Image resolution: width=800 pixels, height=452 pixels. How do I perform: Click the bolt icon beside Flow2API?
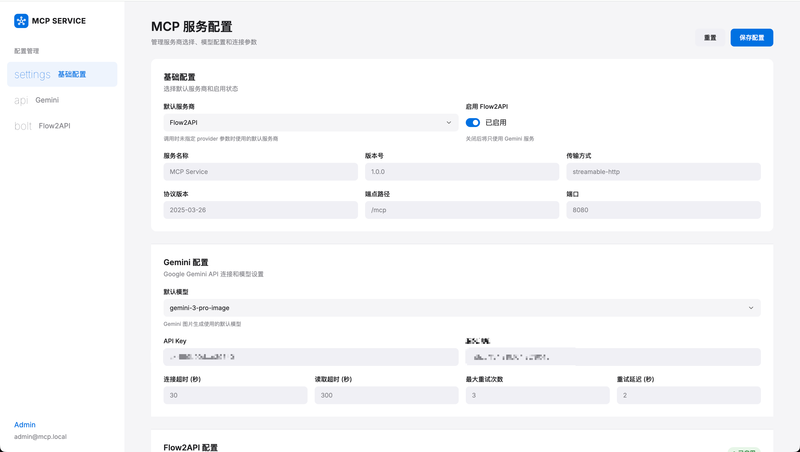click(x=23, y=126)
